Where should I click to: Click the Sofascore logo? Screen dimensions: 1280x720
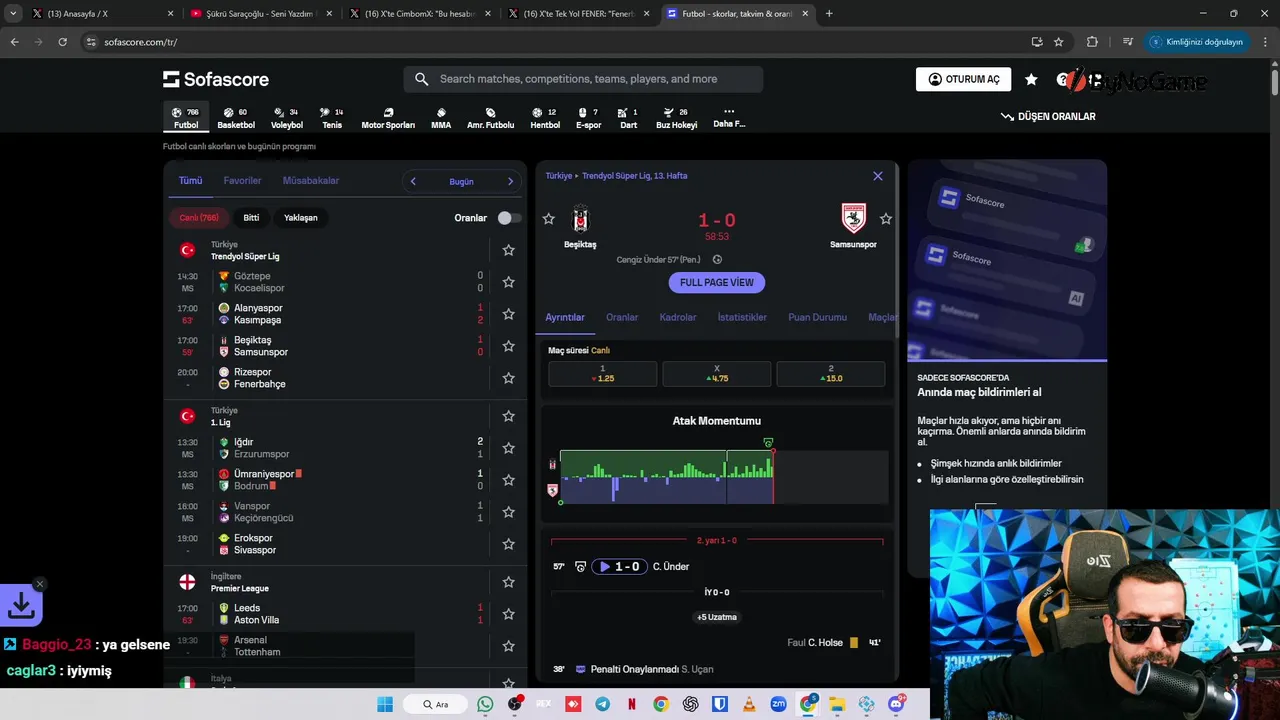(x=216, y=79)
